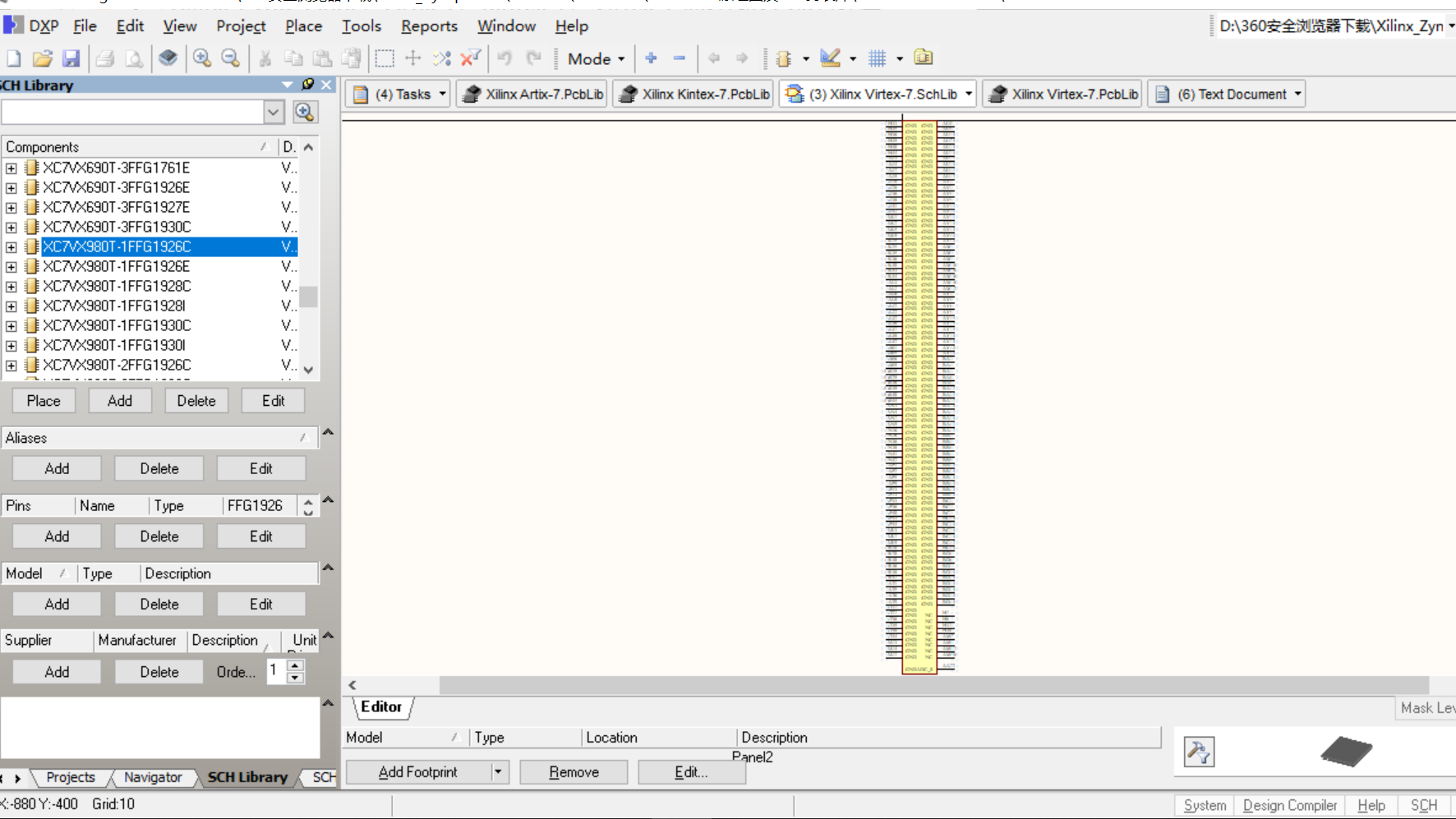The width and height of the screenshot is (1456, 819).
Task: Expand XC7VX980T-1FFG1928C tree node
Action: [12, 286]
